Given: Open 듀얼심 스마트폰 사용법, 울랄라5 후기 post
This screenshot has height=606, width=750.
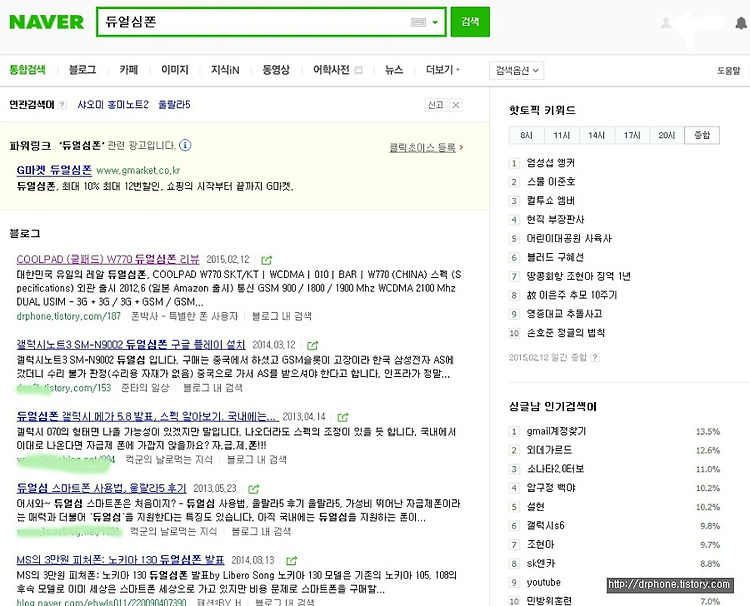Looking at the screenshot, I should [101, 488].
